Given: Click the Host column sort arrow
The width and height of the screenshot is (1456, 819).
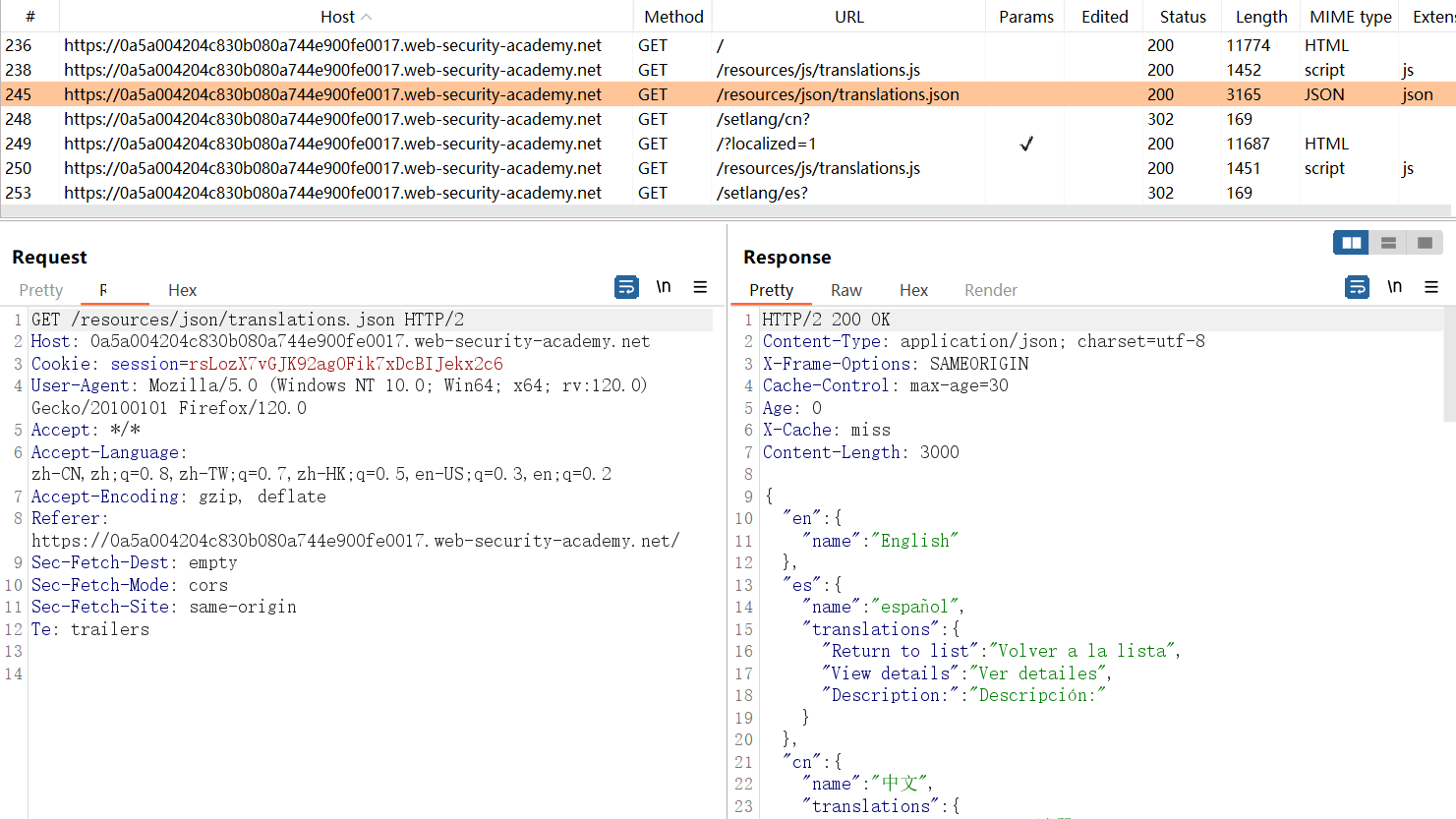Looking at the screenshot, I should [367, 17].
